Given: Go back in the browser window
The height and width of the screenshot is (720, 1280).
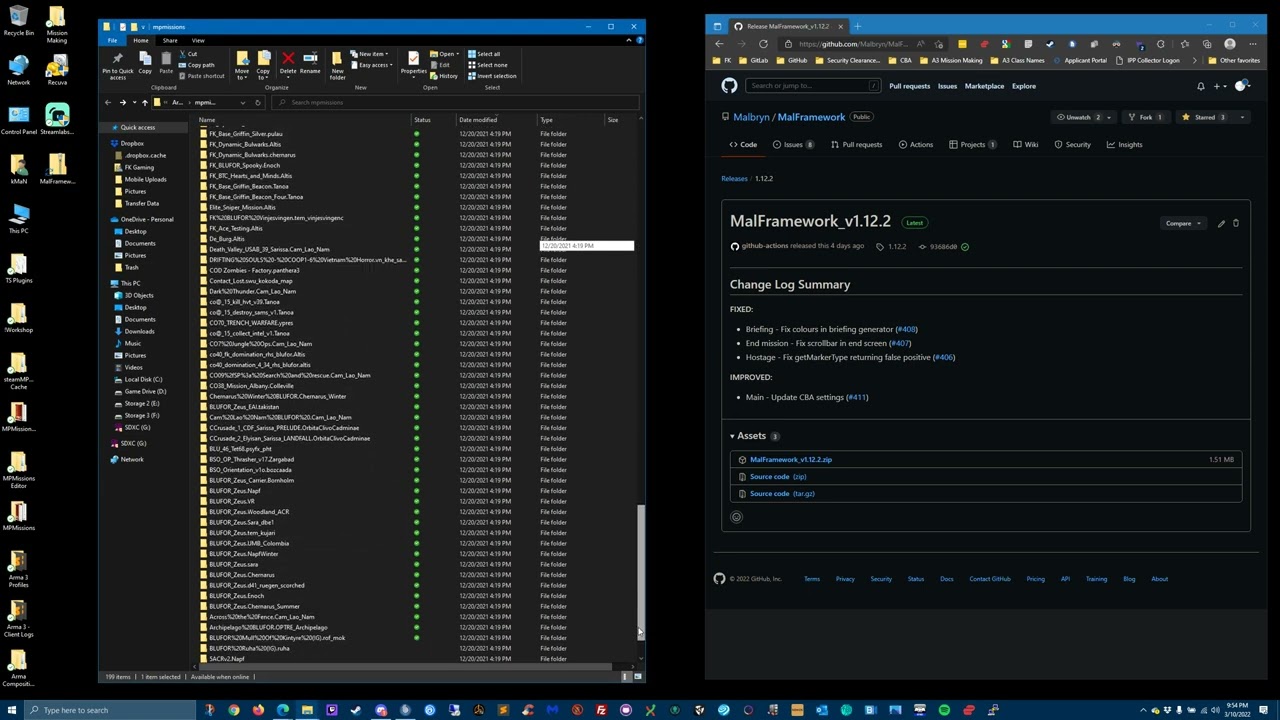Looking at the screenshot, I should click(719, 44).
